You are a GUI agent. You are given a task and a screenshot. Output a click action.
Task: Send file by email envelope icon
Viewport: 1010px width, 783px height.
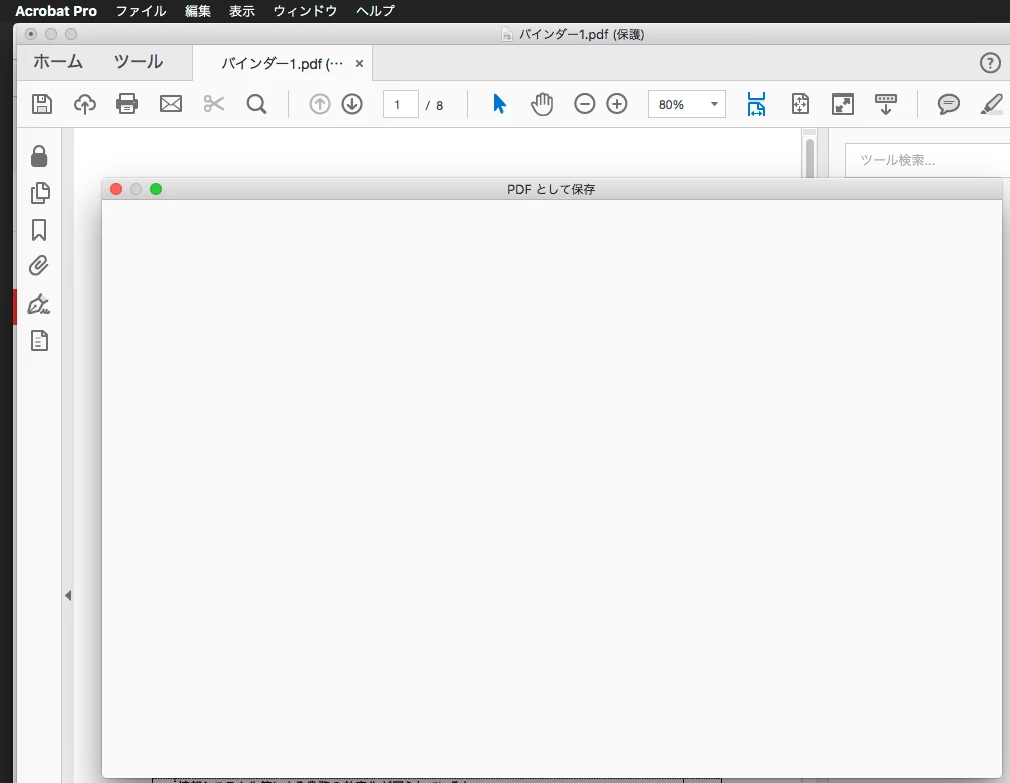171,104
